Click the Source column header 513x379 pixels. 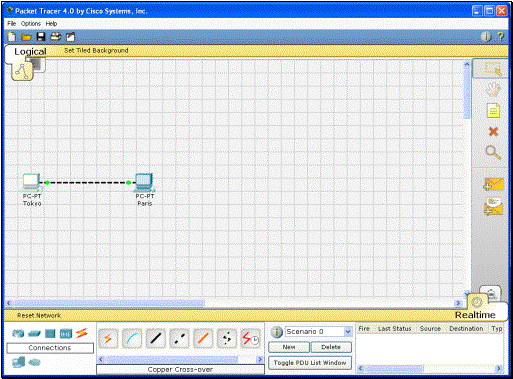tap(430, 329)
